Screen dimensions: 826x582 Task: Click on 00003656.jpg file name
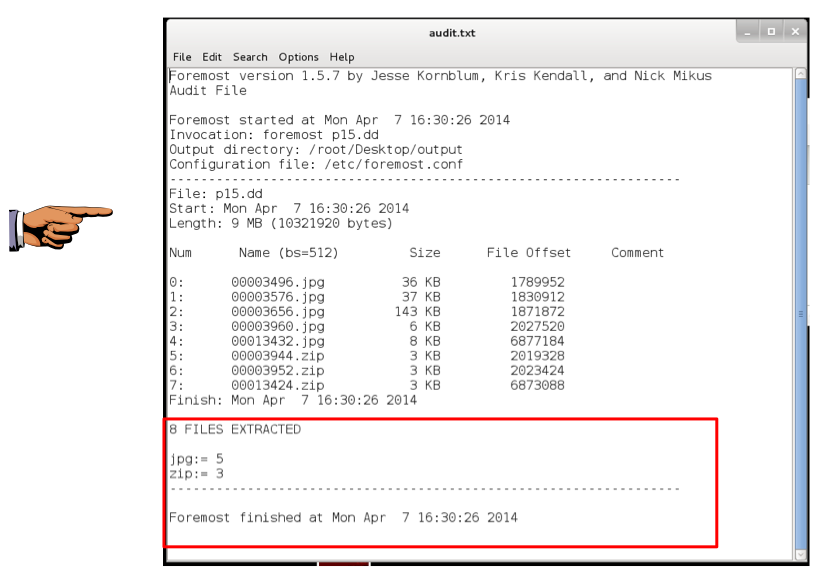[278, 312]
